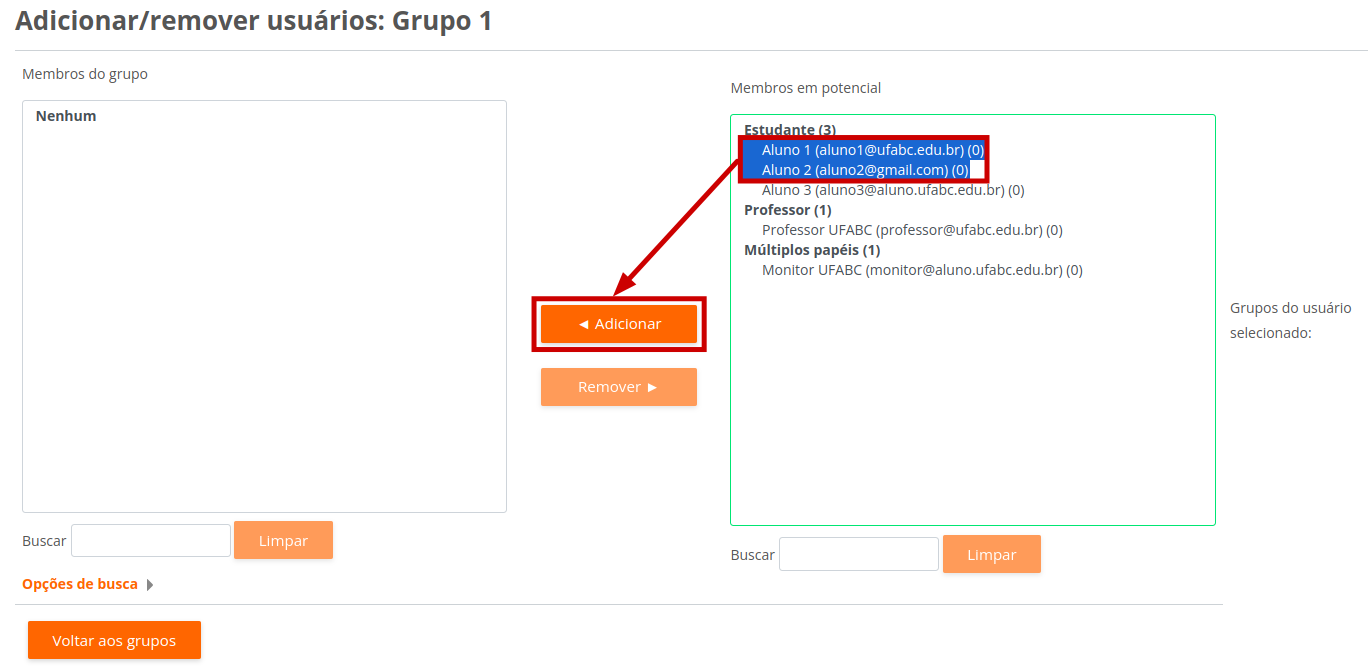Click the Múltiplos papéis (1) header
The width and height of the screenshot is (1368, 670).
pyautogui.click(x=812, y=250)
